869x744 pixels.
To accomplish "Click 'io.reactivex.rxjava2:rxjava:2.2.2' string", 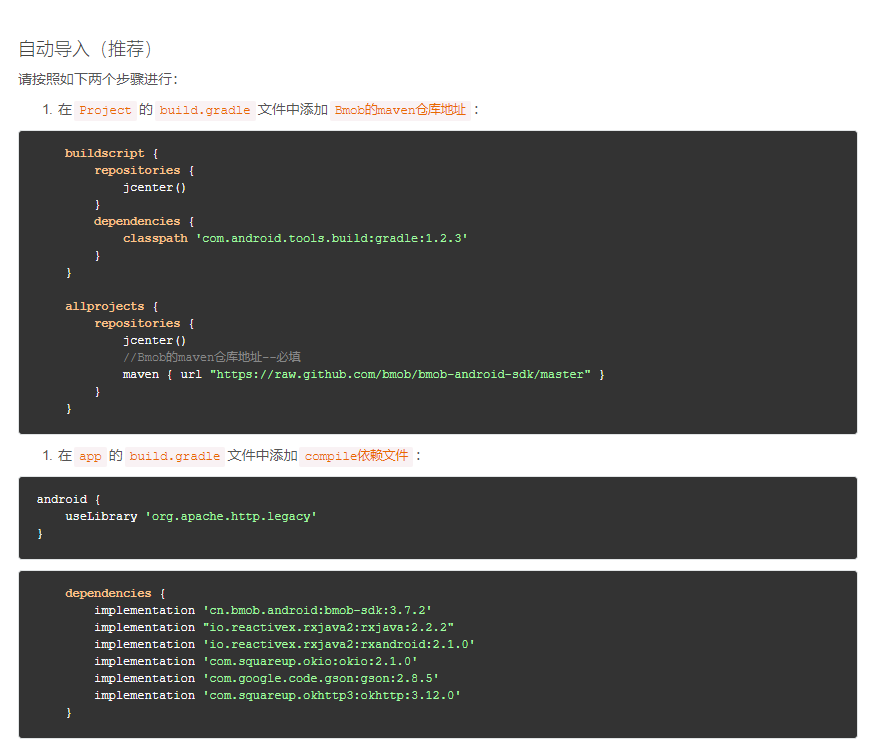I will click(328, 628).
